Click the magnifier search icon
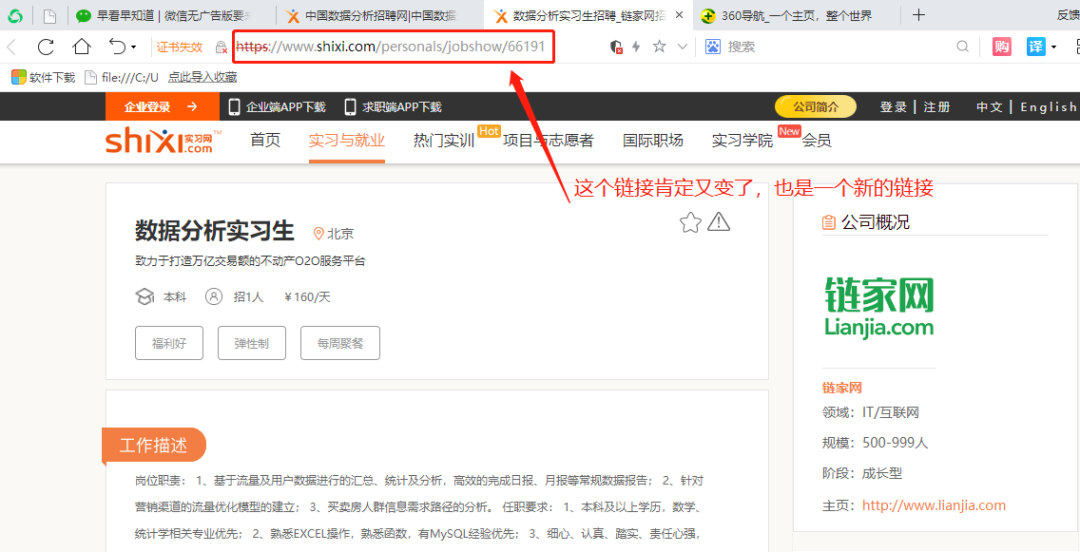 tap(963, 47)
